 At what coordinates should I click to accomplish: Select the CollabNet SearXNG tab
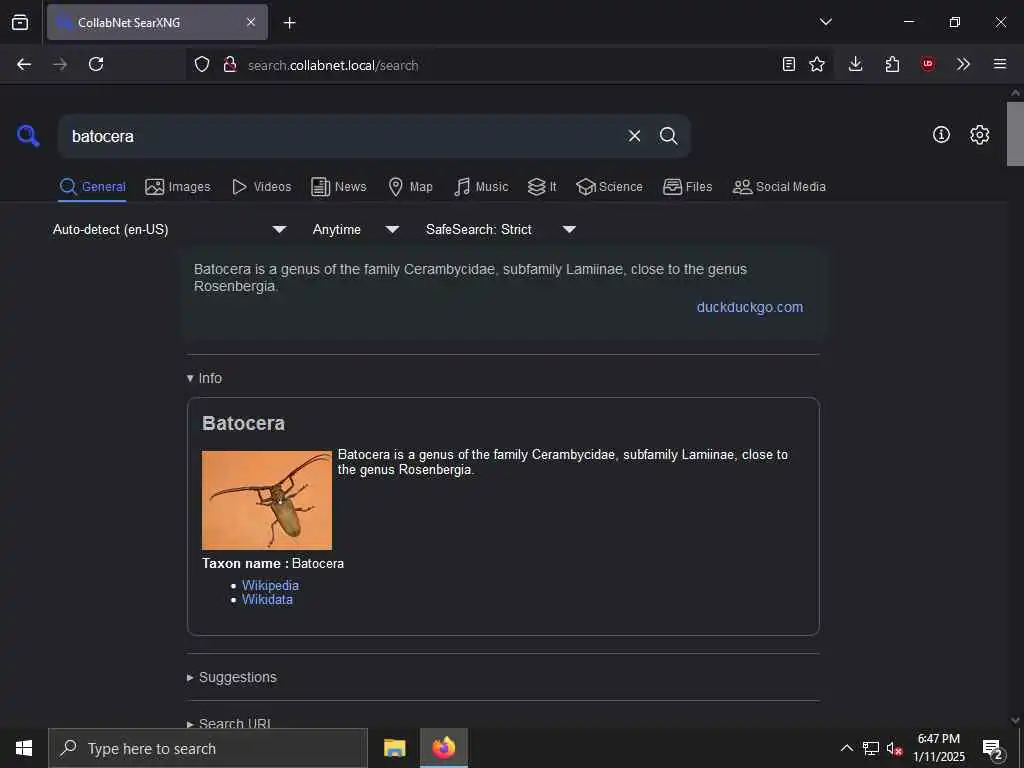click(157, 22)
